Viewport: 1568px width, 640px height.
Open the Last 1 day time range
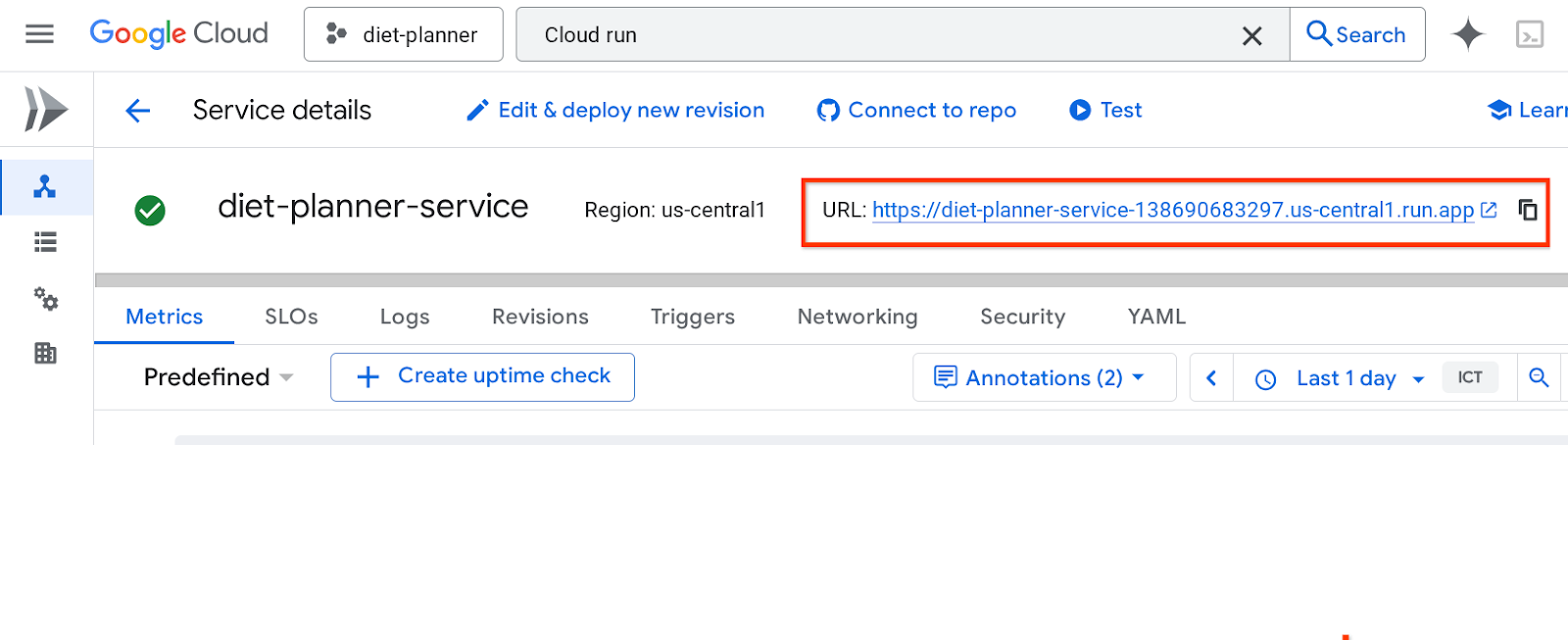[1345, 378]
